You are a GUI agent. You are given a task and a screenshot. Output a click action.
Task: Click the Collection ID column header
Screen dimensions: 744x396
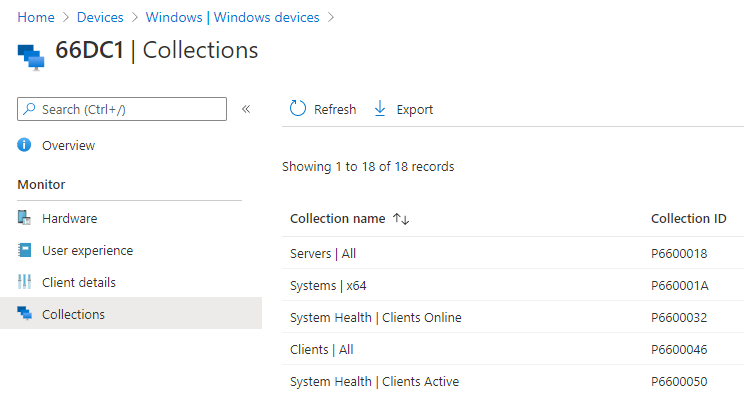point(688,219)
